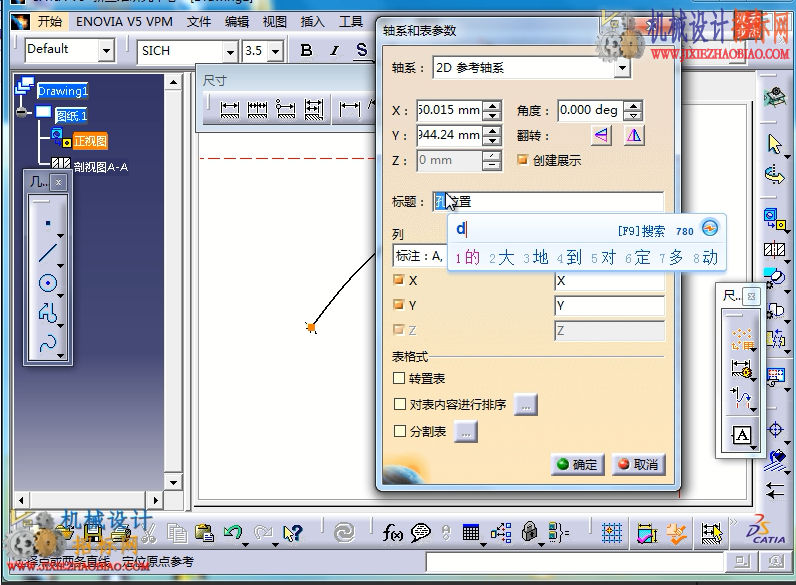796x585 pixels.
Task: Toggle italic text formatting
Action: 334,50
